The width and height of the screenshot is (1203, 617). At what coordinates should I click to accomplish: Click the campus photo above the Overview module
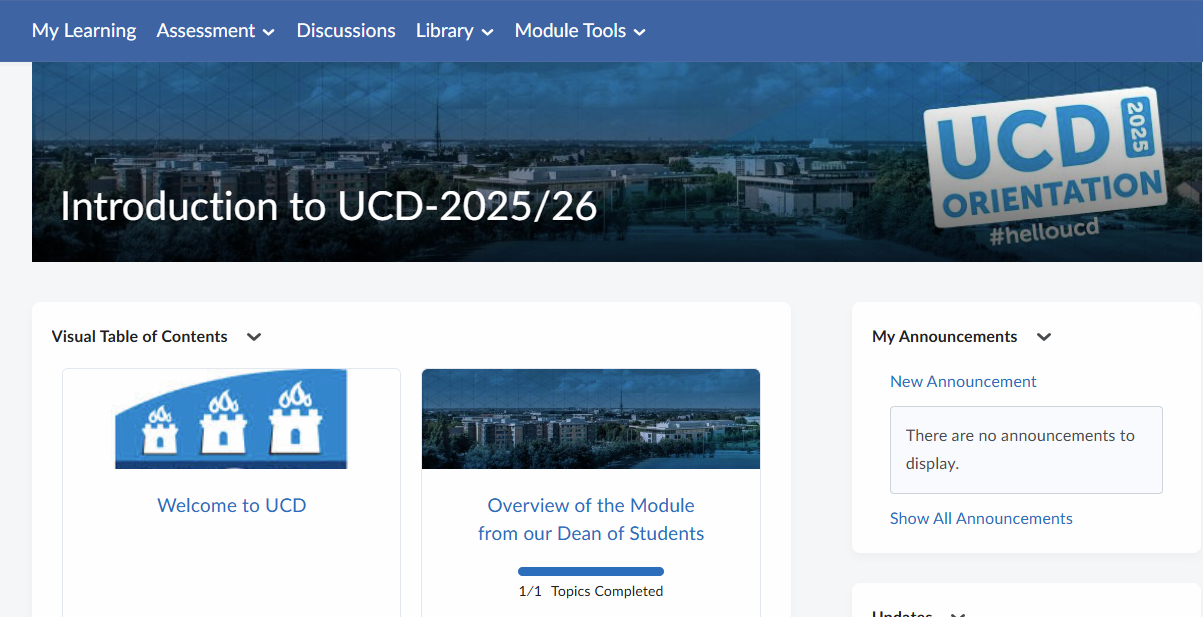(x=590, y=419)
